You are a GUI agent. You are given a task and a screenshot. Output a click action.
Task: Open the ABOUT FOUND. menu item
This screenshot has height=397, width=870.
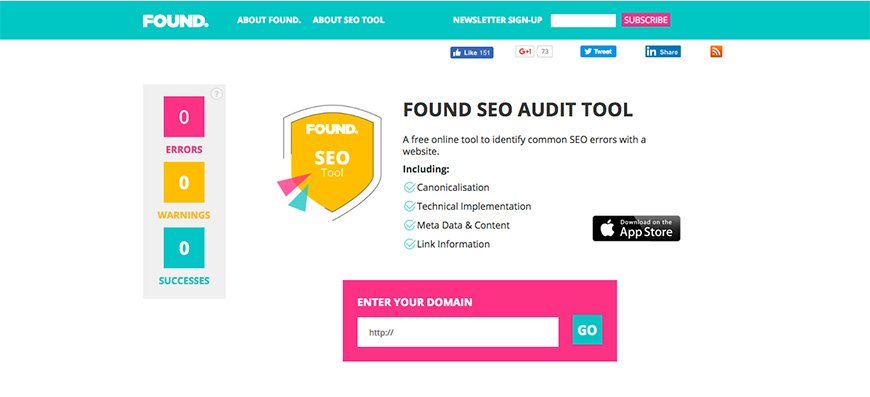tap(269, 20)
